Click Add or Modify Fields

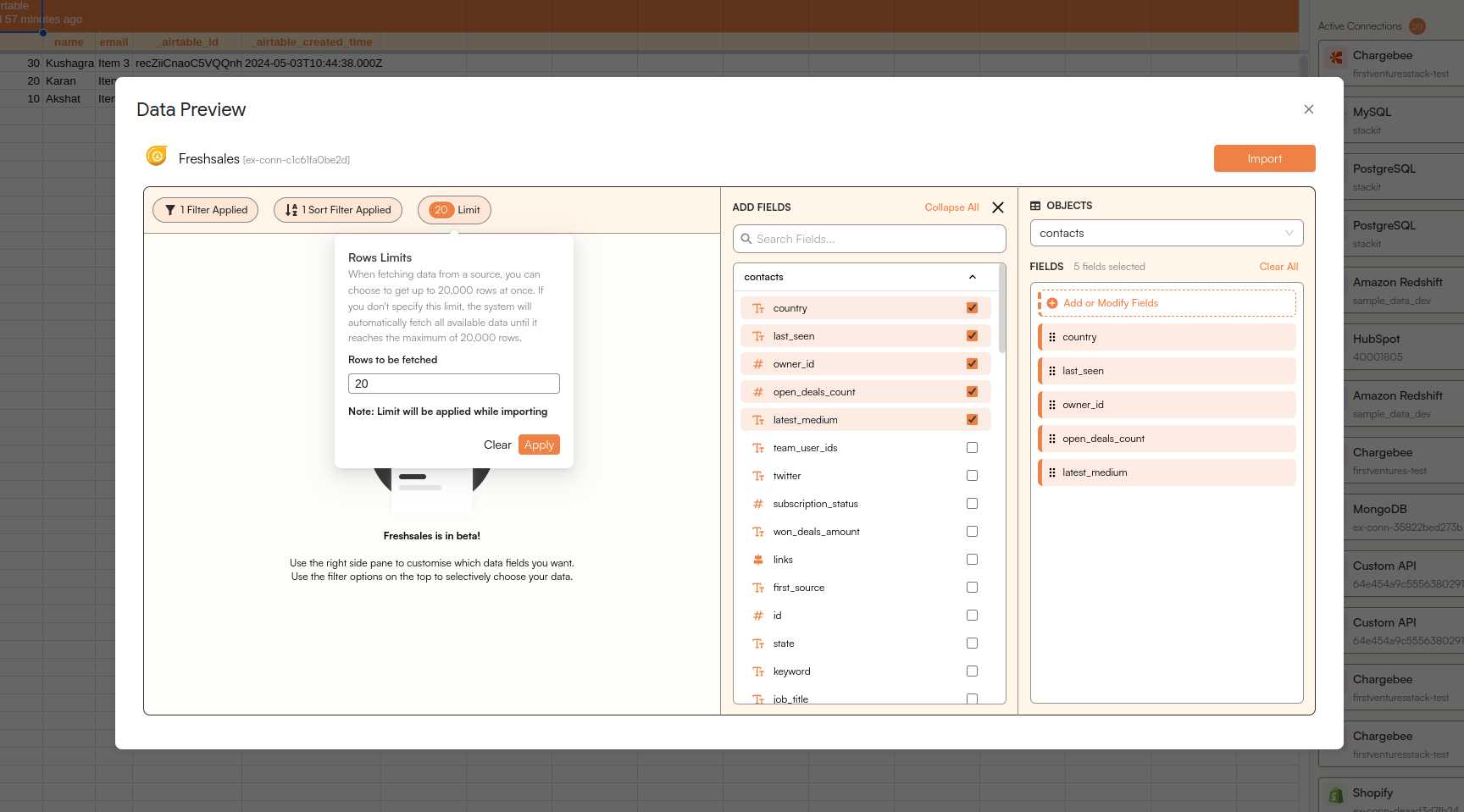point(1167,303)
